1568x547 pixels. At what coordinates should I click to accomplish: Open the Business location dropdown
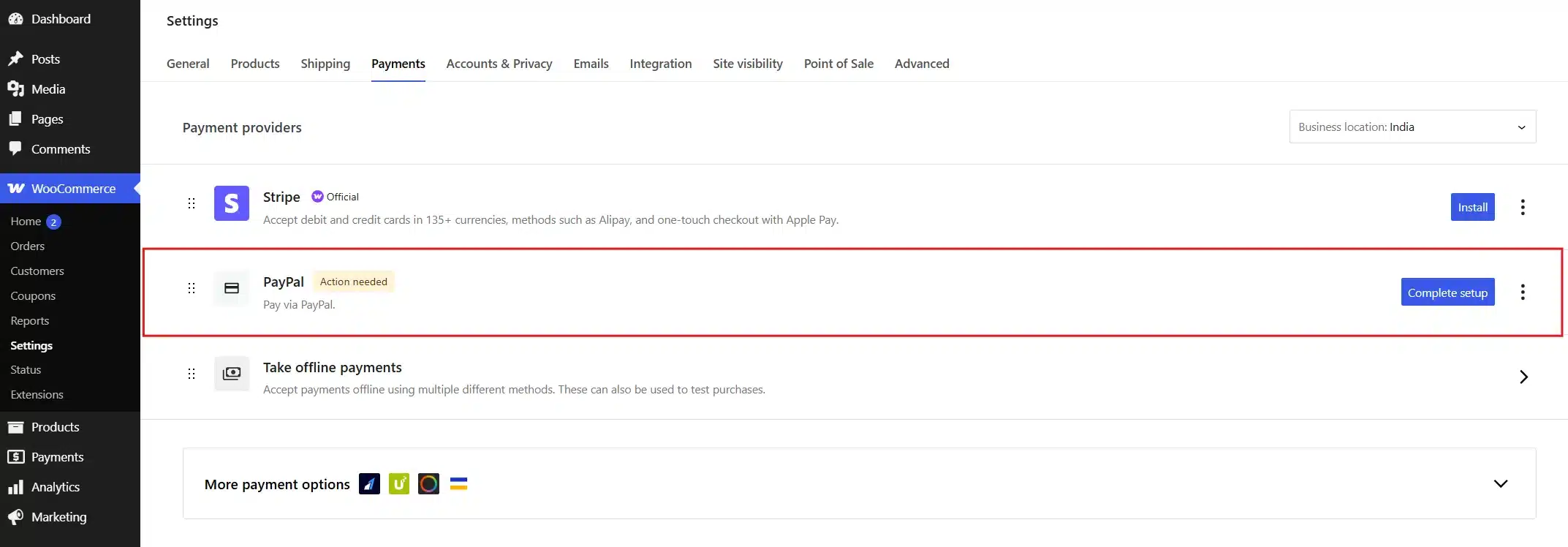(1412, 127)
